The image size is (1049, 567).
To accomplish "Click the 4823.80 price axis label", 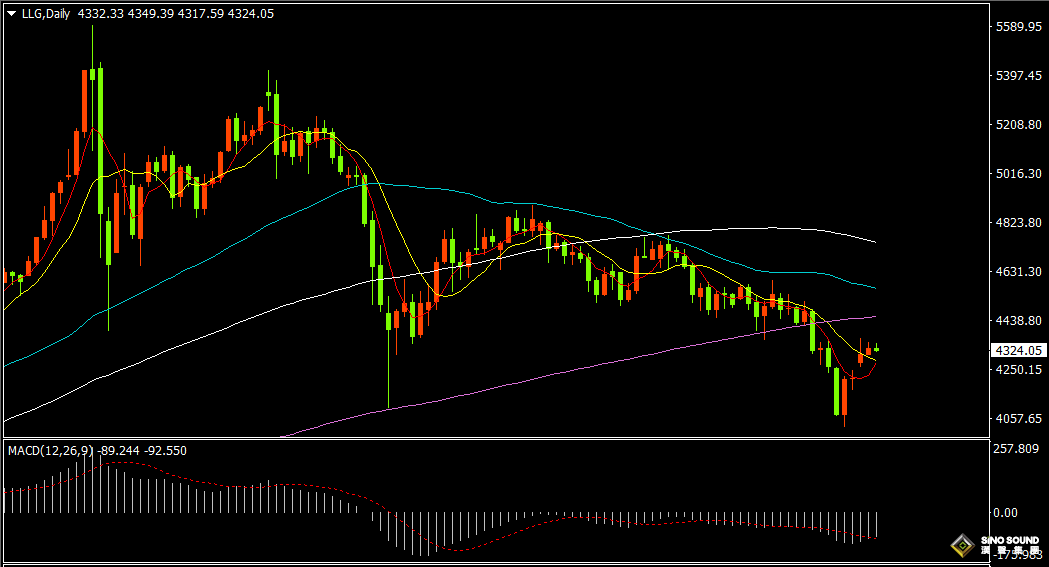I will 1018,223.
